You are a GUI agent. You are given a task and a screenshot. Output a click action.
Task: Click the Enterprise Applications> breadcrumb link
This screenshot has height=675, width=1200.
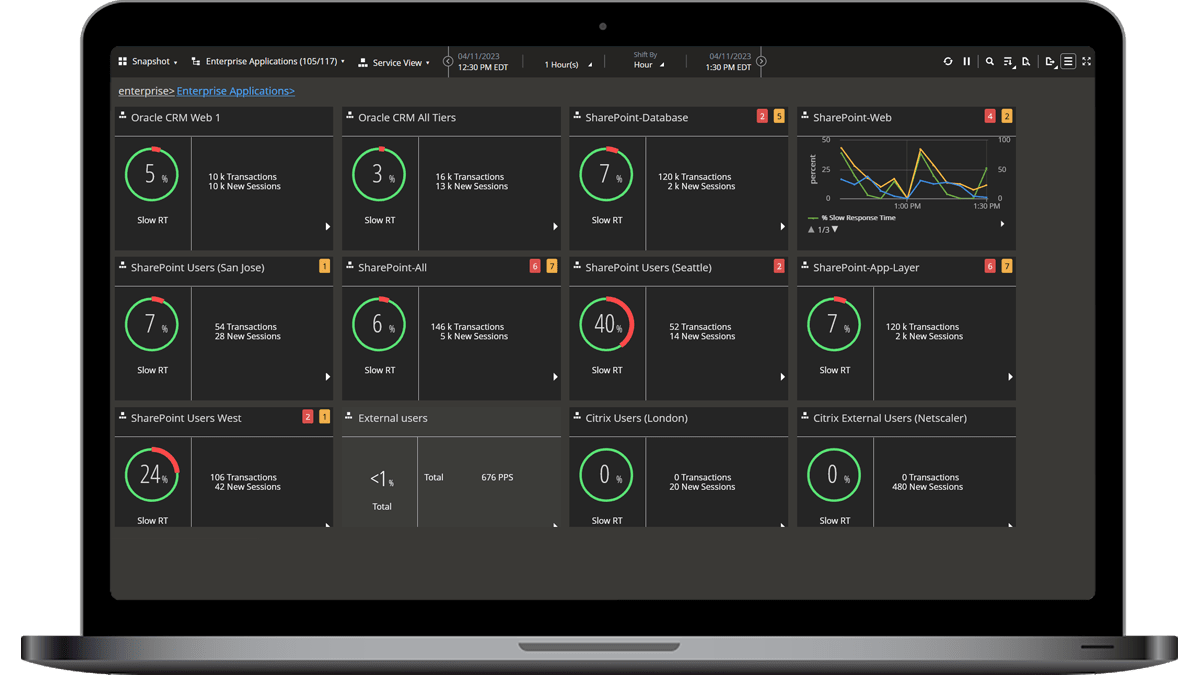click(236, 91)
